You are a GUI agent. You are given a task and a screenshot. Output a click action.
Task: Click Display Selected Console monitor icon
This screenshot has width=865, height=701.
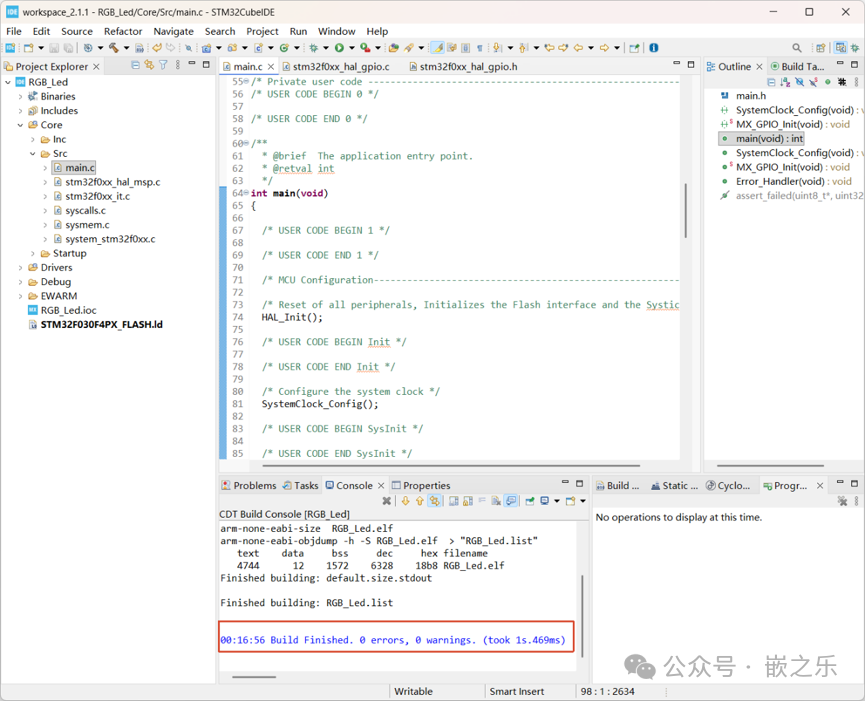[544, 501]
